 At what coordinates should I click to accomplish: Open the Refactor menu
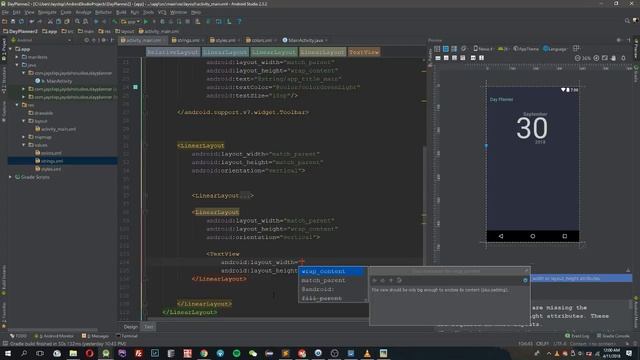coord(103,12)
